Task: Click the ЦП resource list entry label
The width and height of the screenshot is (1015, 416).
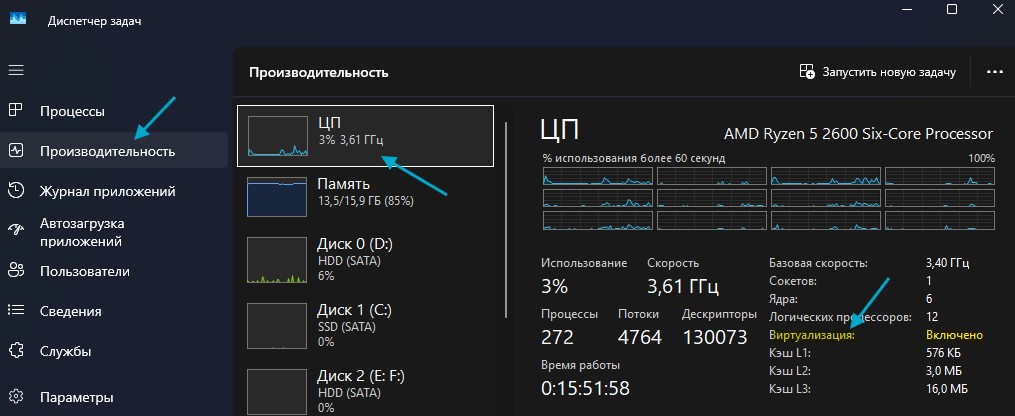Action: [x=329, y=122]
